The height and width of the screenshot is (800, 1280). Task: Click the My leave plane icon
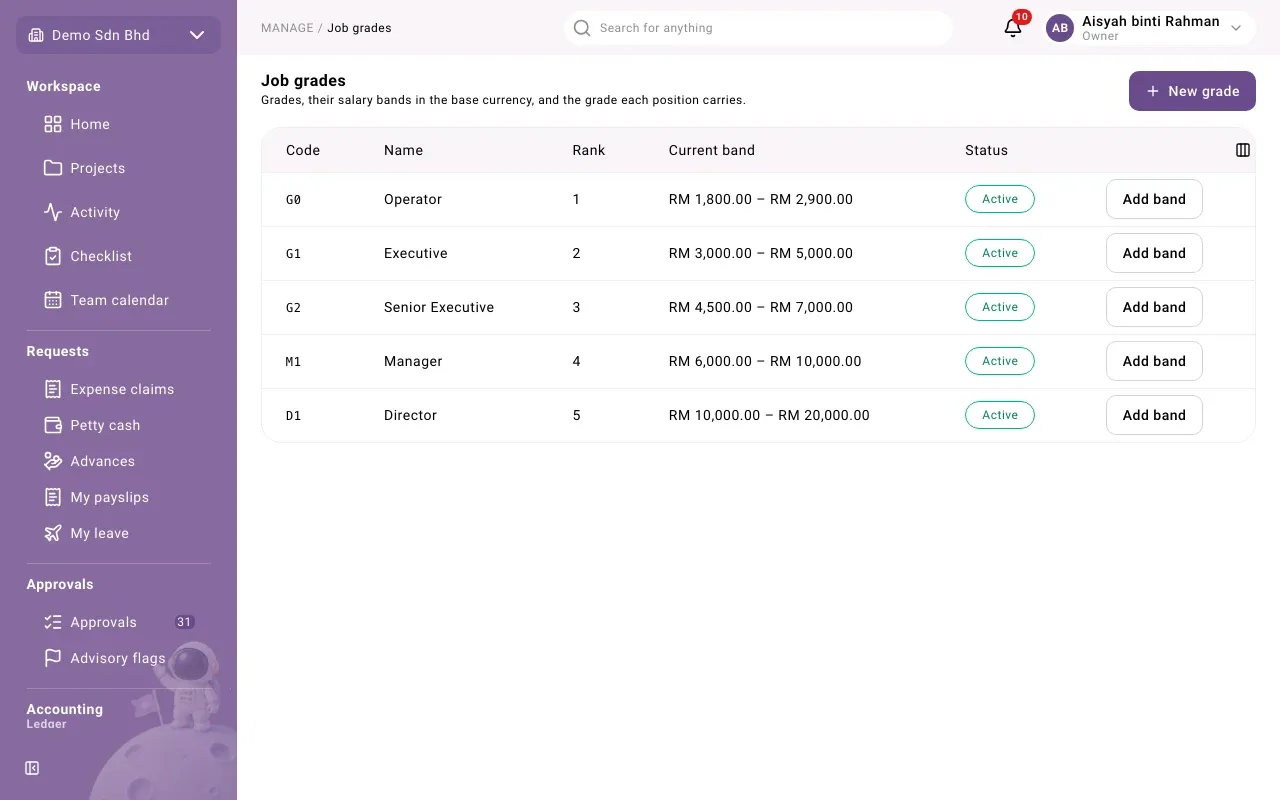pyautogui.click(x=53, y=533)
